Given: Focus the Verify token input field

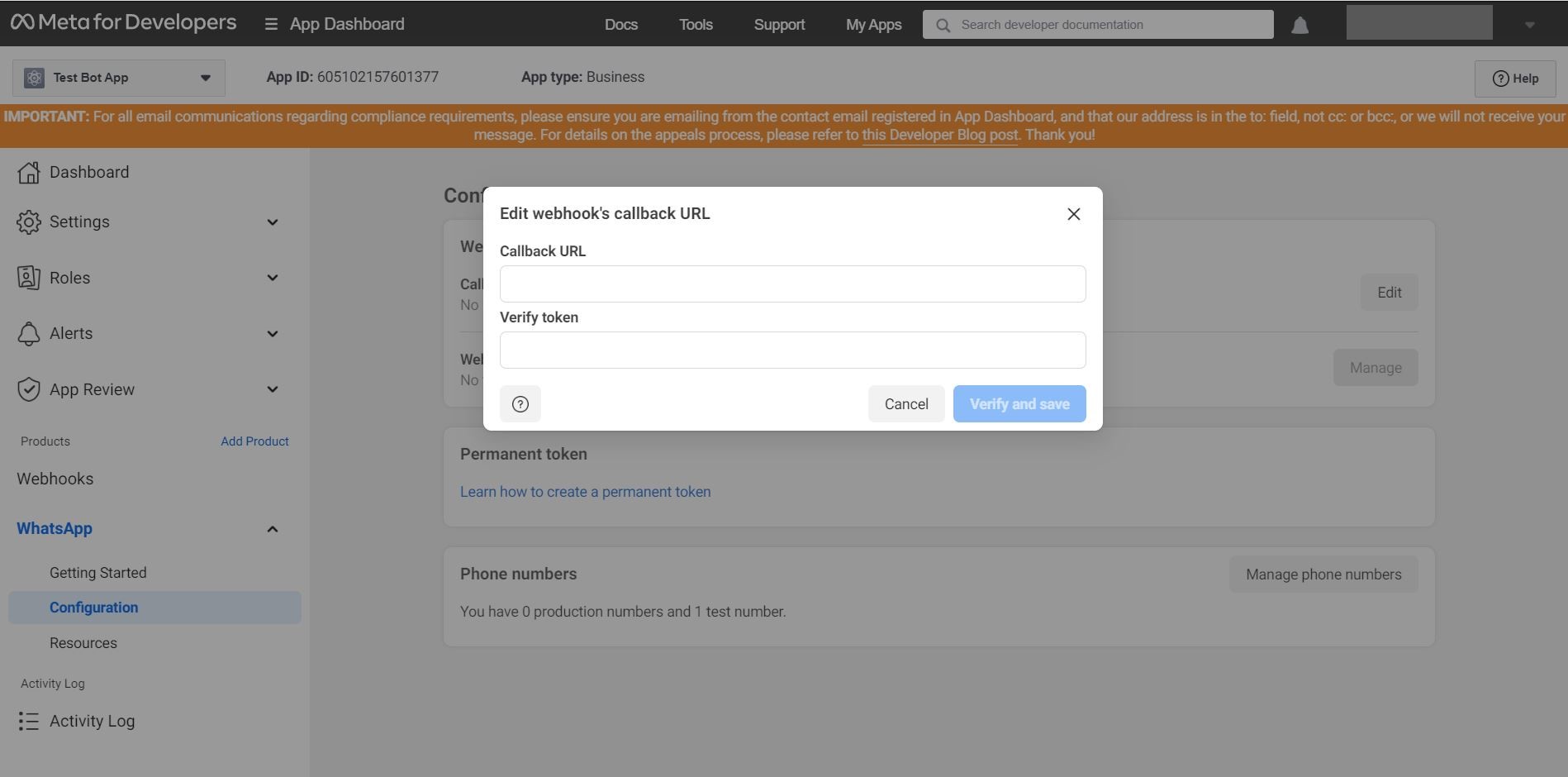Looking at the screenshot, I should pyautogui.click(x=793, y=350).
